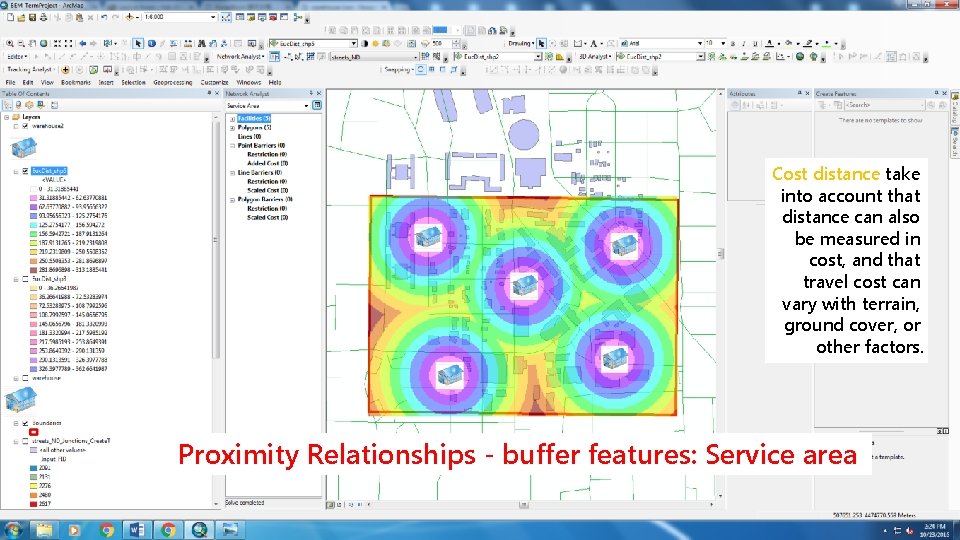960x540 pixels.
Task: Open the font size dropdown
Action: point(723,43)
